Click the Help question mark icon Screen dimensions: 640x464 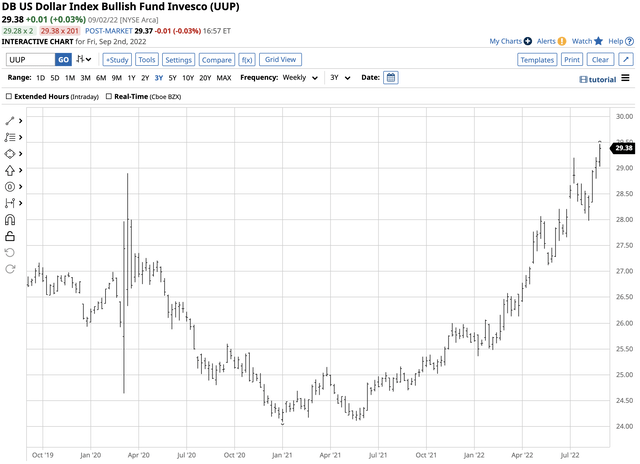pyautogui.click(x=629, y=41)
